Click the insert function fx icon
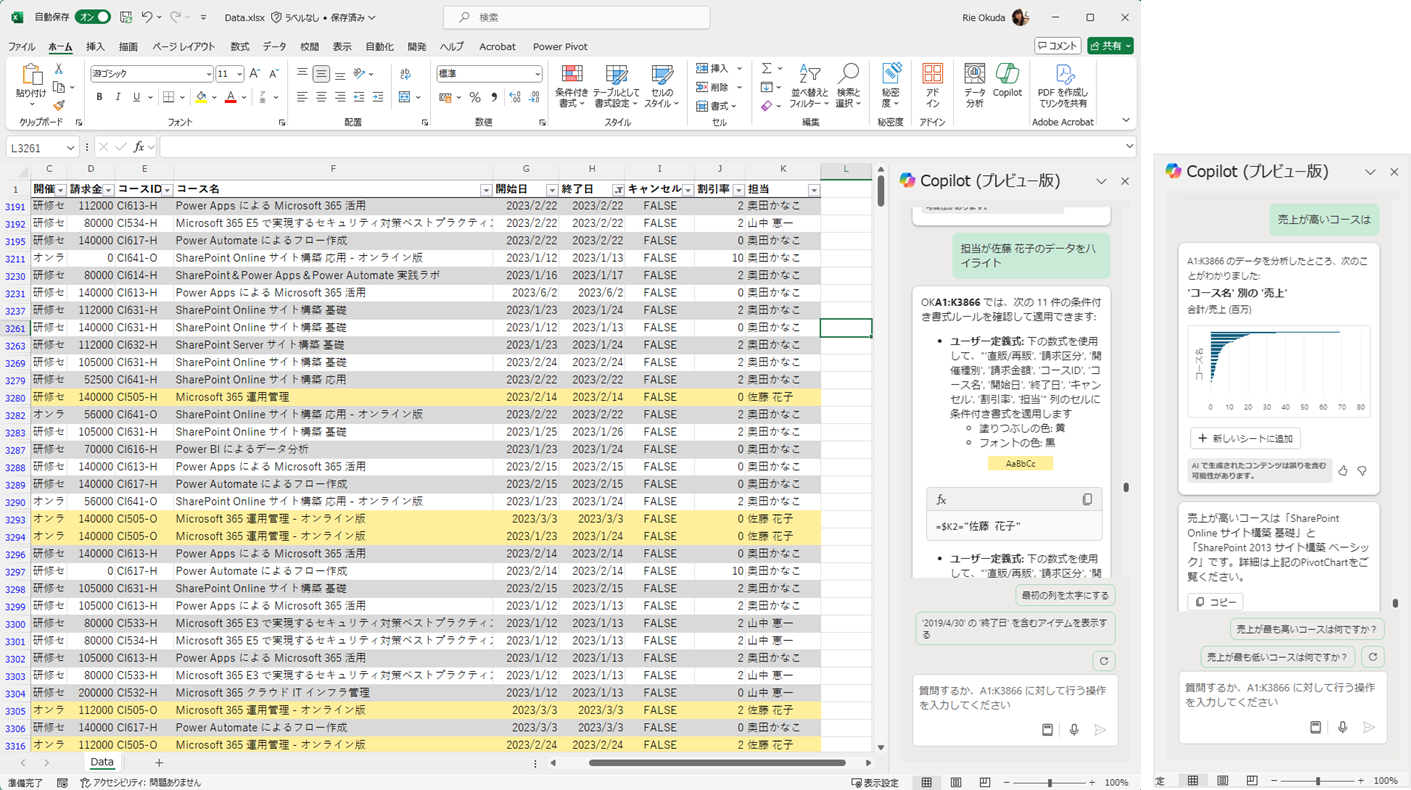This screenshot has height=790, width=1411. (139, 147)
